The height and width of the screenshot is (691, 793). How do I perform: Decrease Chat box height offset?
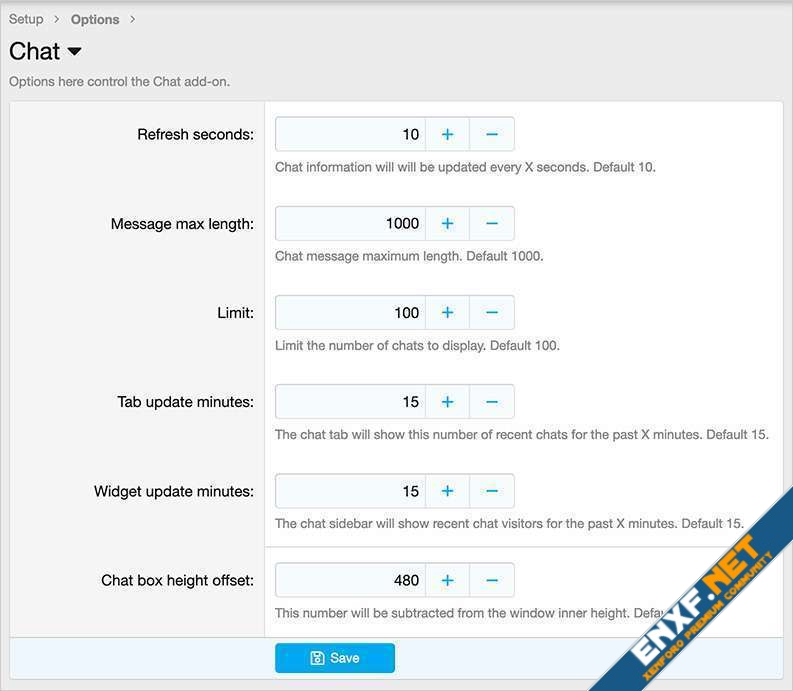(492, 580)
